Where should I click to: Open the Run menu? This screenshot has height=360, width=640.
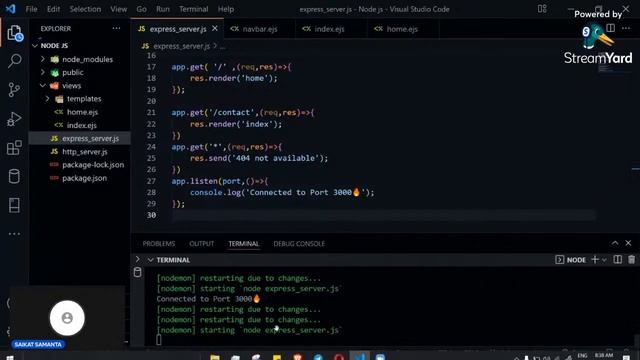click(163, 9)
